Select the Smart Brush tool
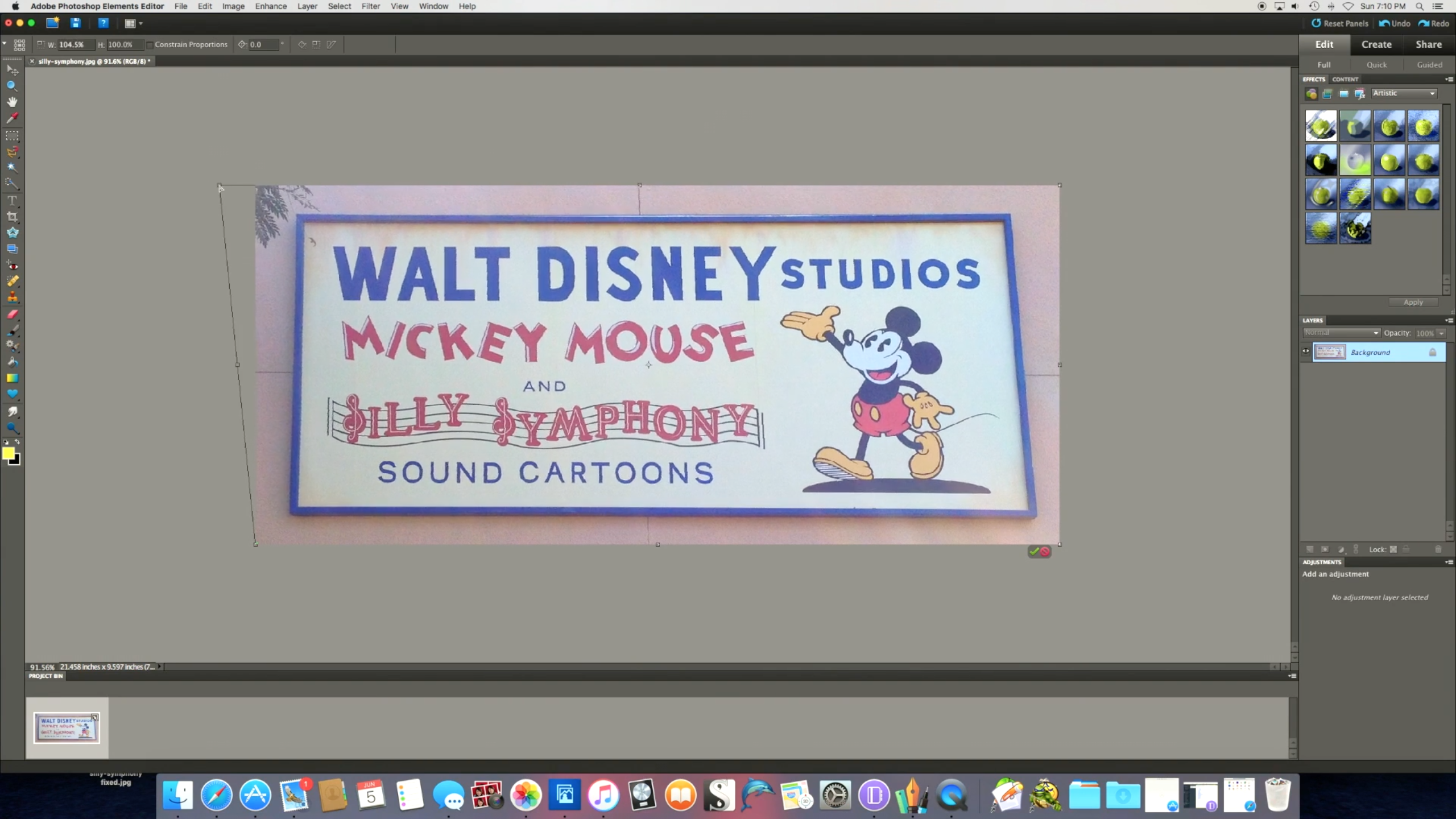 click(12, 345)
